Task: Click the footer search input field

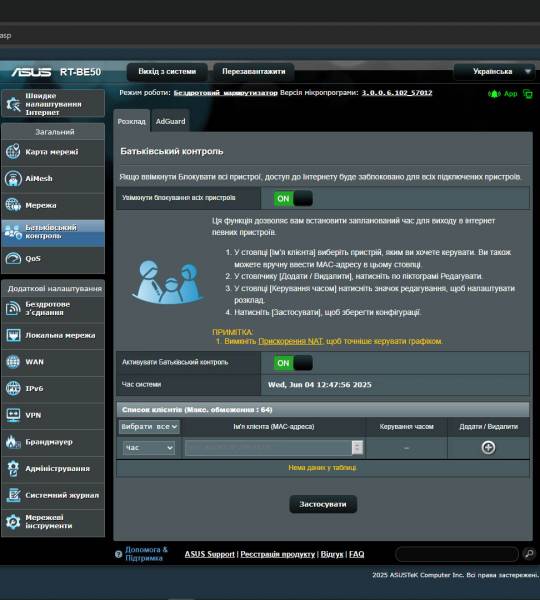Action: click(457, 554)
